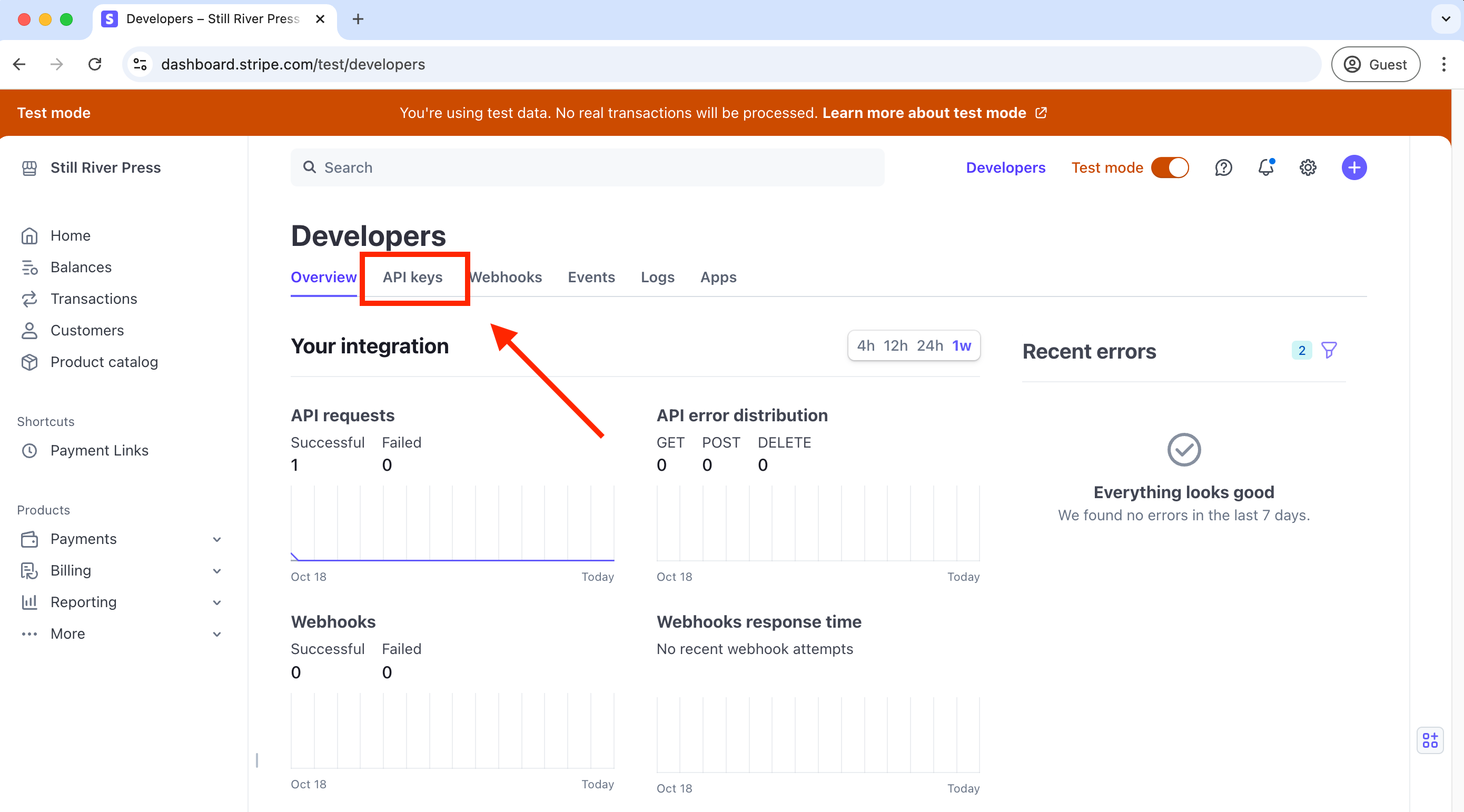Expand the Payments menu chevron

(216, 539)
